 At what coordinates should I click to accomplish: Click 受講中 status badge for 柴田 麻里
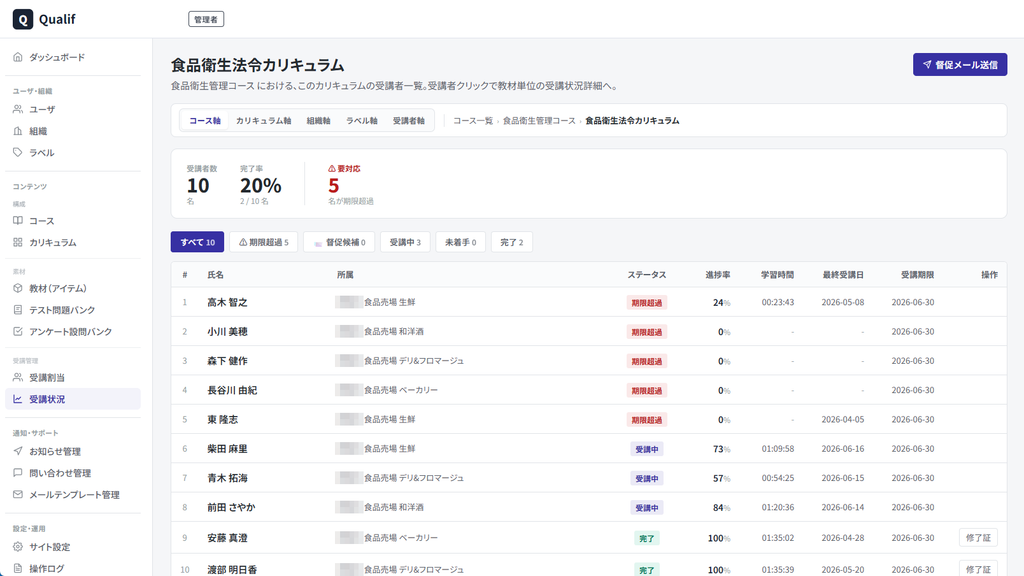[647, 449]
